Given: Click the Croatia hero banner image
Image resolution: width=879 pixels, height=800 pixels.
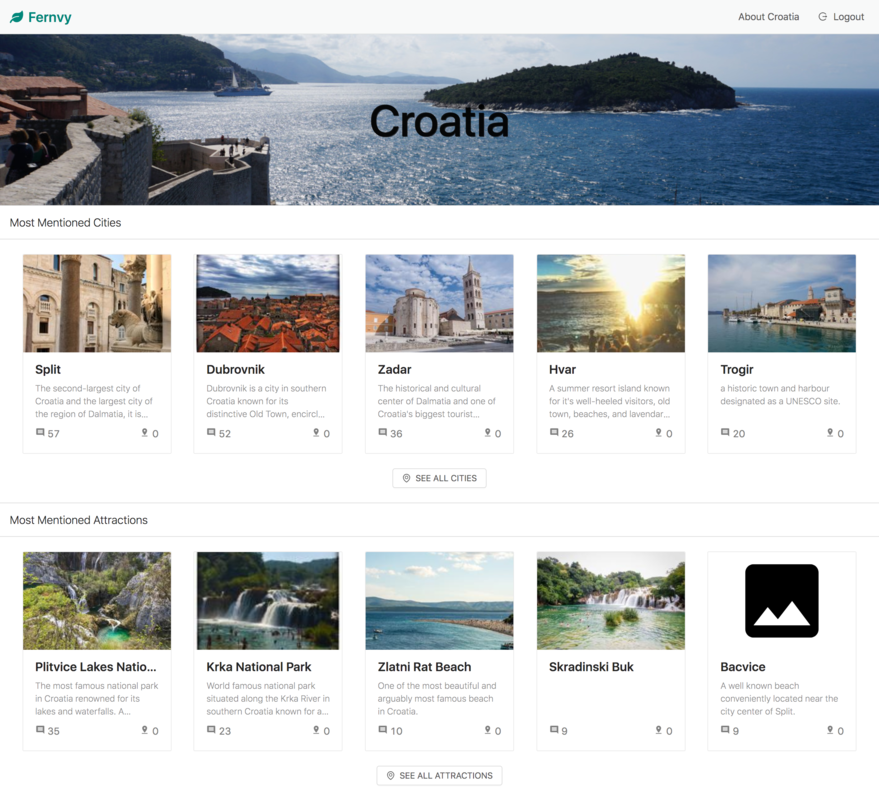Looking at the screenshot, I should (439, 120).
